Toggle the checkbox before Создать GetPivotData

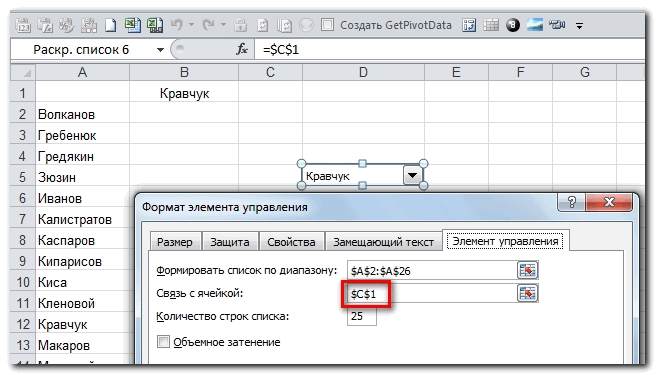click(x=327, y=25)
